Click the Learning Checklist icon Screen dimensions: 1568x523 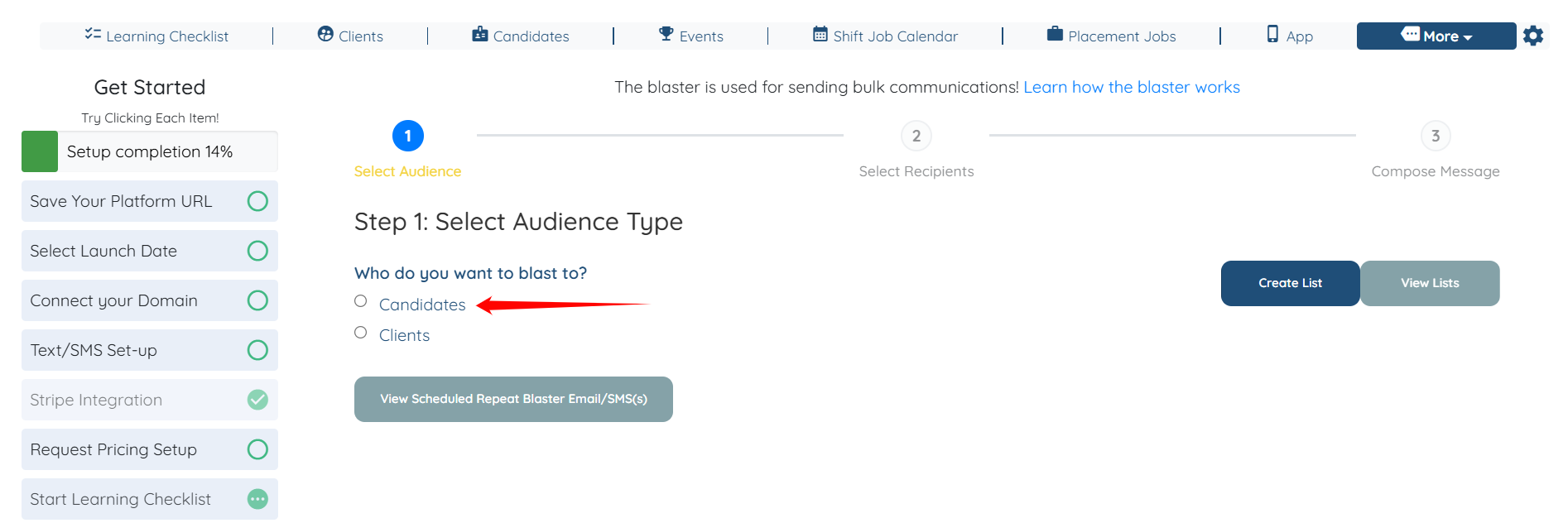93,34
